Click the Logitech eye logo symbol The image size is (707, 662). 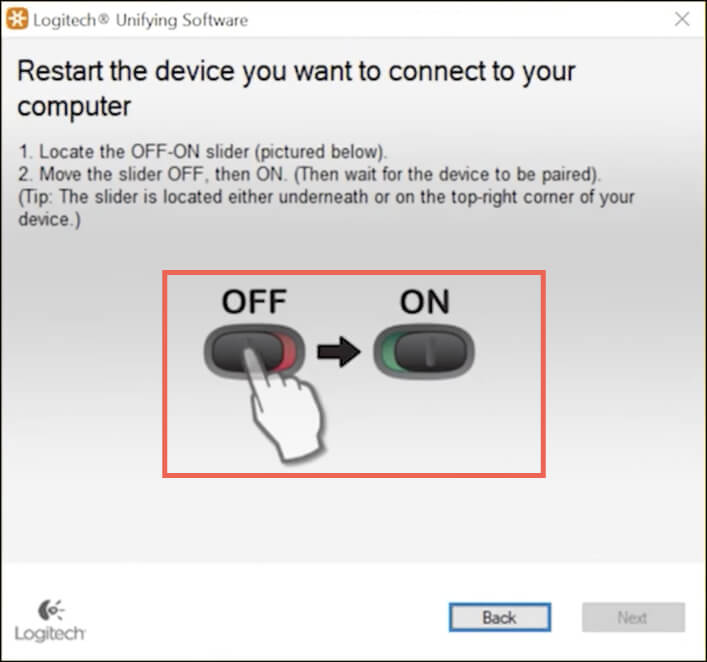(50, 610)
